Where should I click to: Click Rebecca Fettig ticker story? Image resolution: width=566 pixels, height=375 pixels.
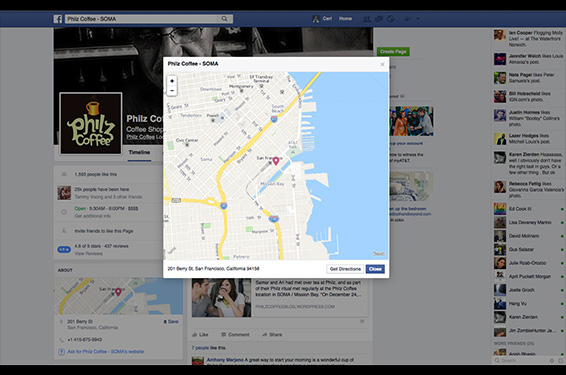click(x=528, y=189)
